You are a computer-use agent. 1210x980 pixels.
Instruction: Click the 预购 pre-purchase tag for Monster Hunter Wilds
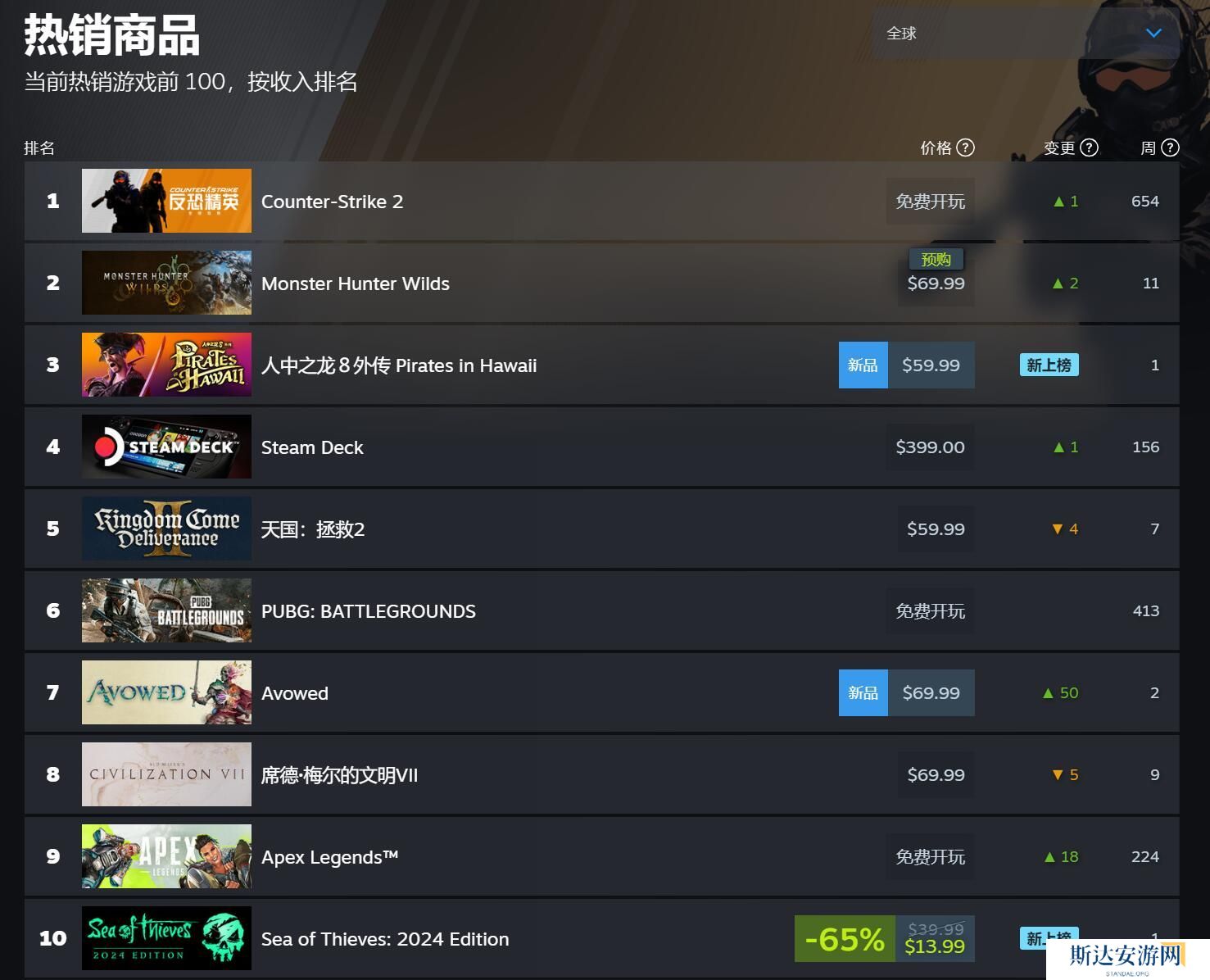[936, 259]
